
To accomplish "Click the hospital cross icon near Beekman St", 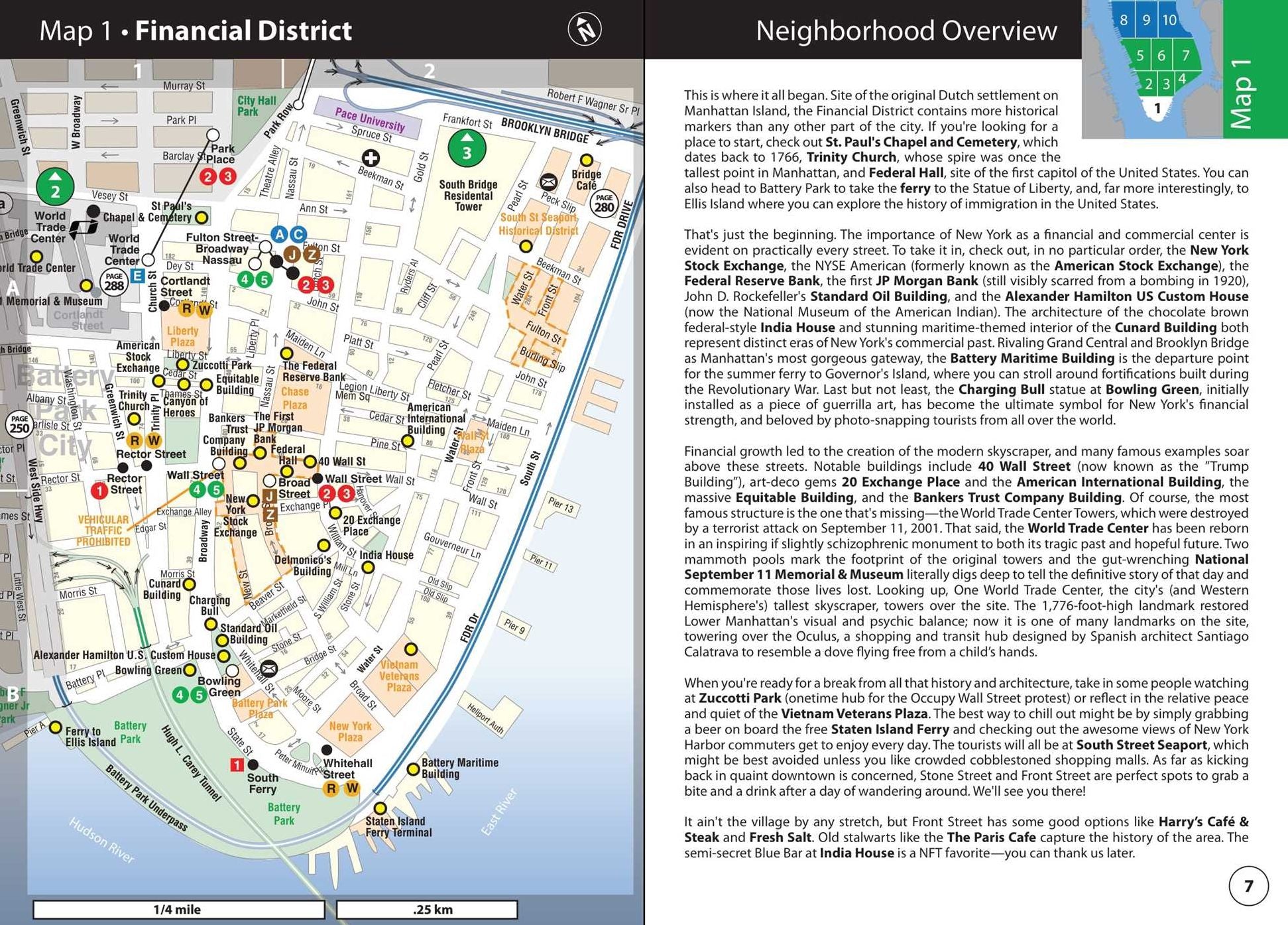I will 371,158.
